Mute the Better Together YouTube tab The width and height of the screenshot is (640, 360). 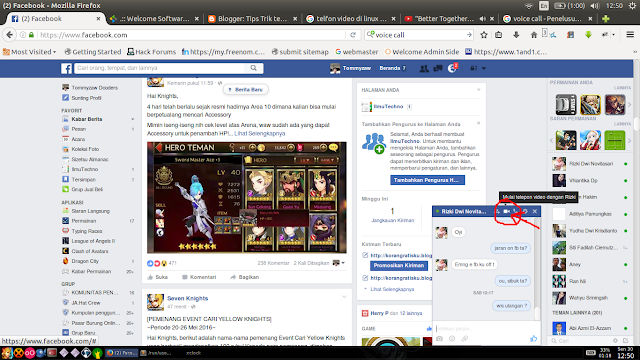click(x=483, y=19)
